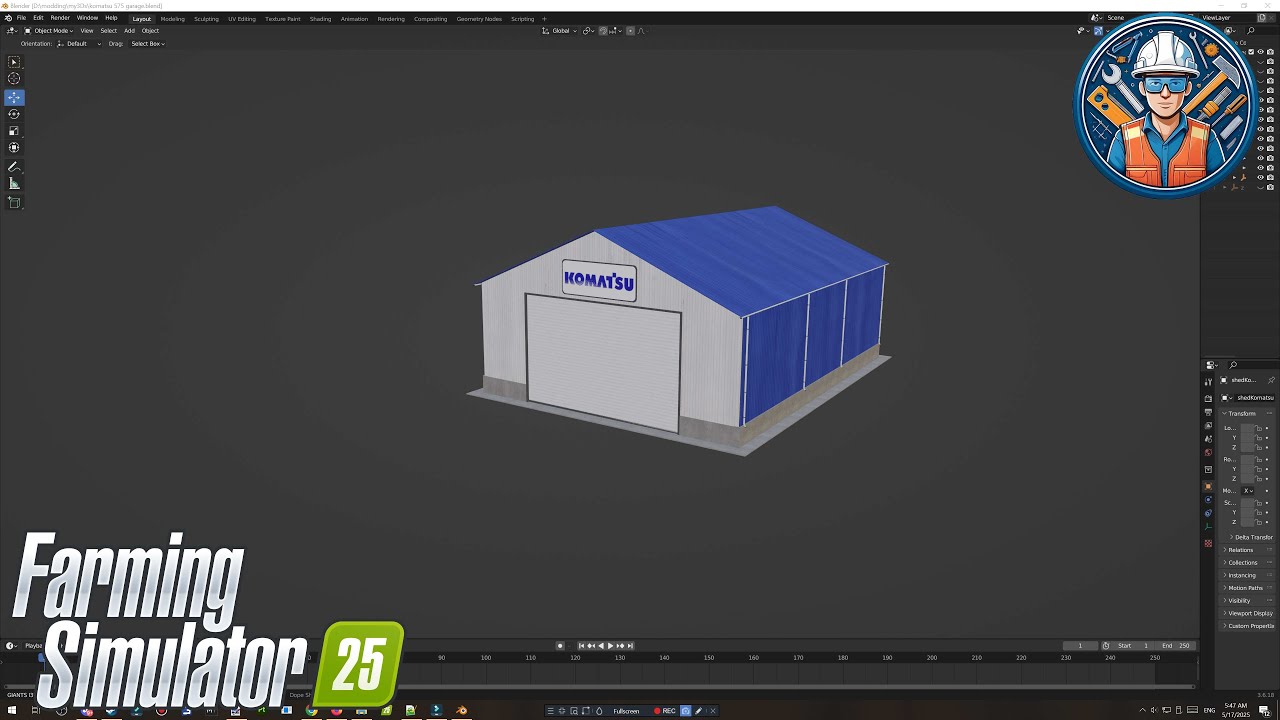Toggle lock on Rotation Y field

[x=1258, y=469]
